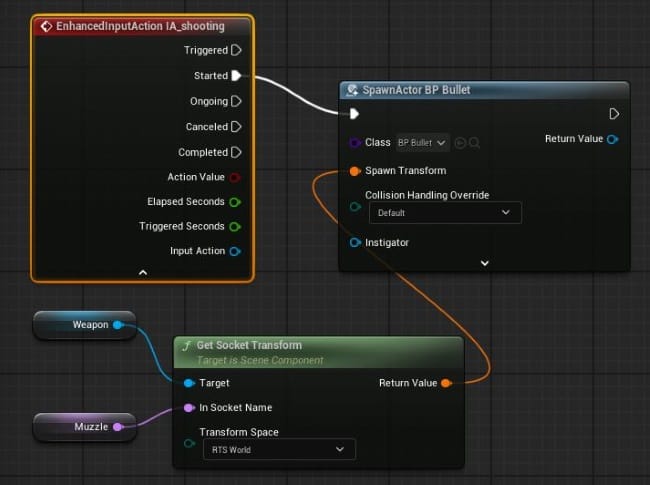Click the Input Action blue pin

tap(235, 251)
